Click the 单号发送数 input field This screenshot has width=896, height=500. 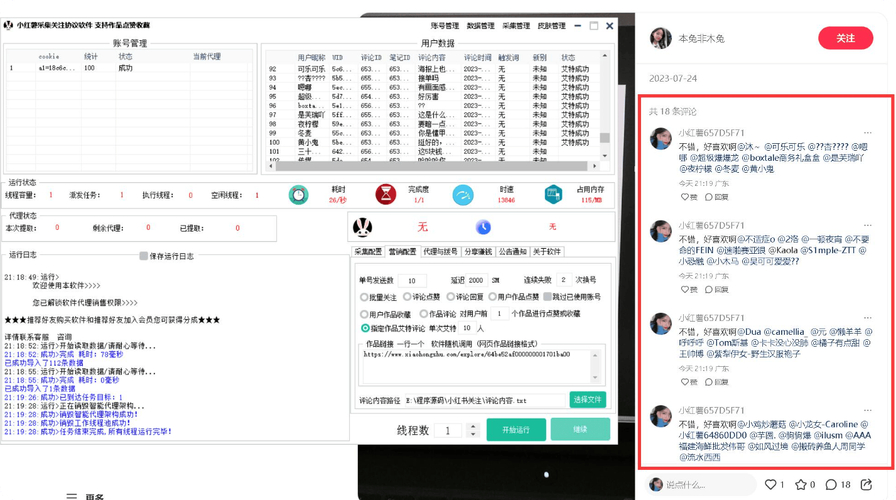411,280
